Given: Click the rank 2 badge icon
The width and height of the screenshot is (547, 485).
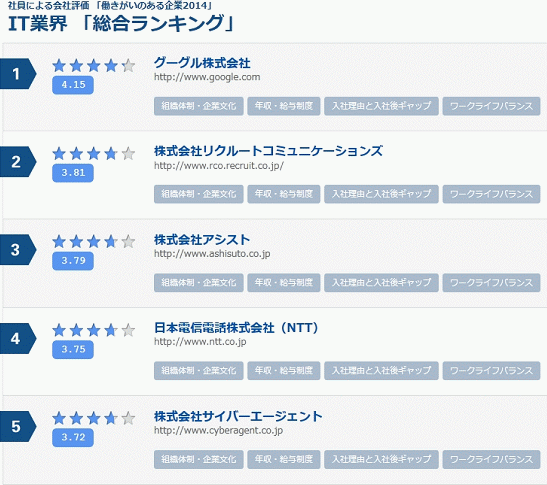Looking at the screenshot, I should [x=18, y=162].
